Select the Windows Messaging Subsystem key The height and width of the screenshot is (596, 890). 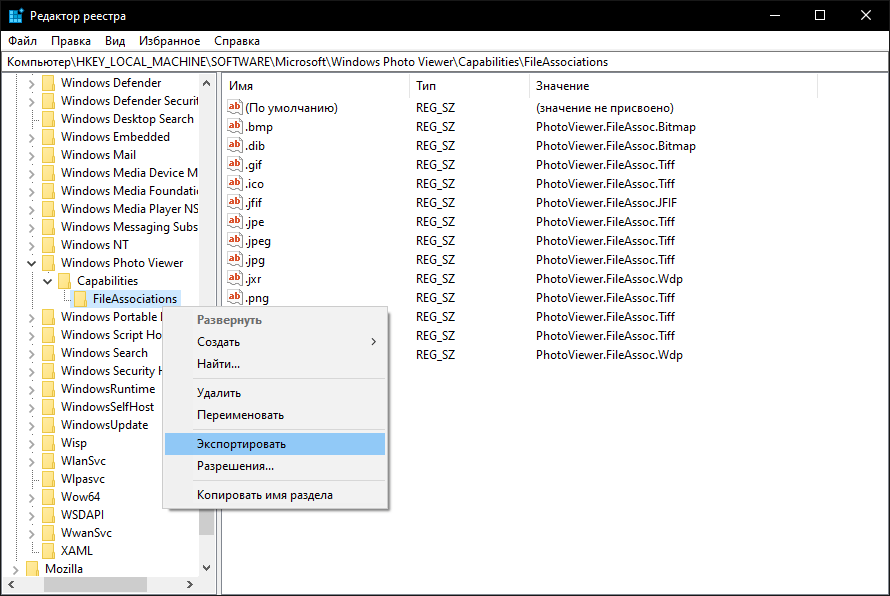(x=129, y=227)
